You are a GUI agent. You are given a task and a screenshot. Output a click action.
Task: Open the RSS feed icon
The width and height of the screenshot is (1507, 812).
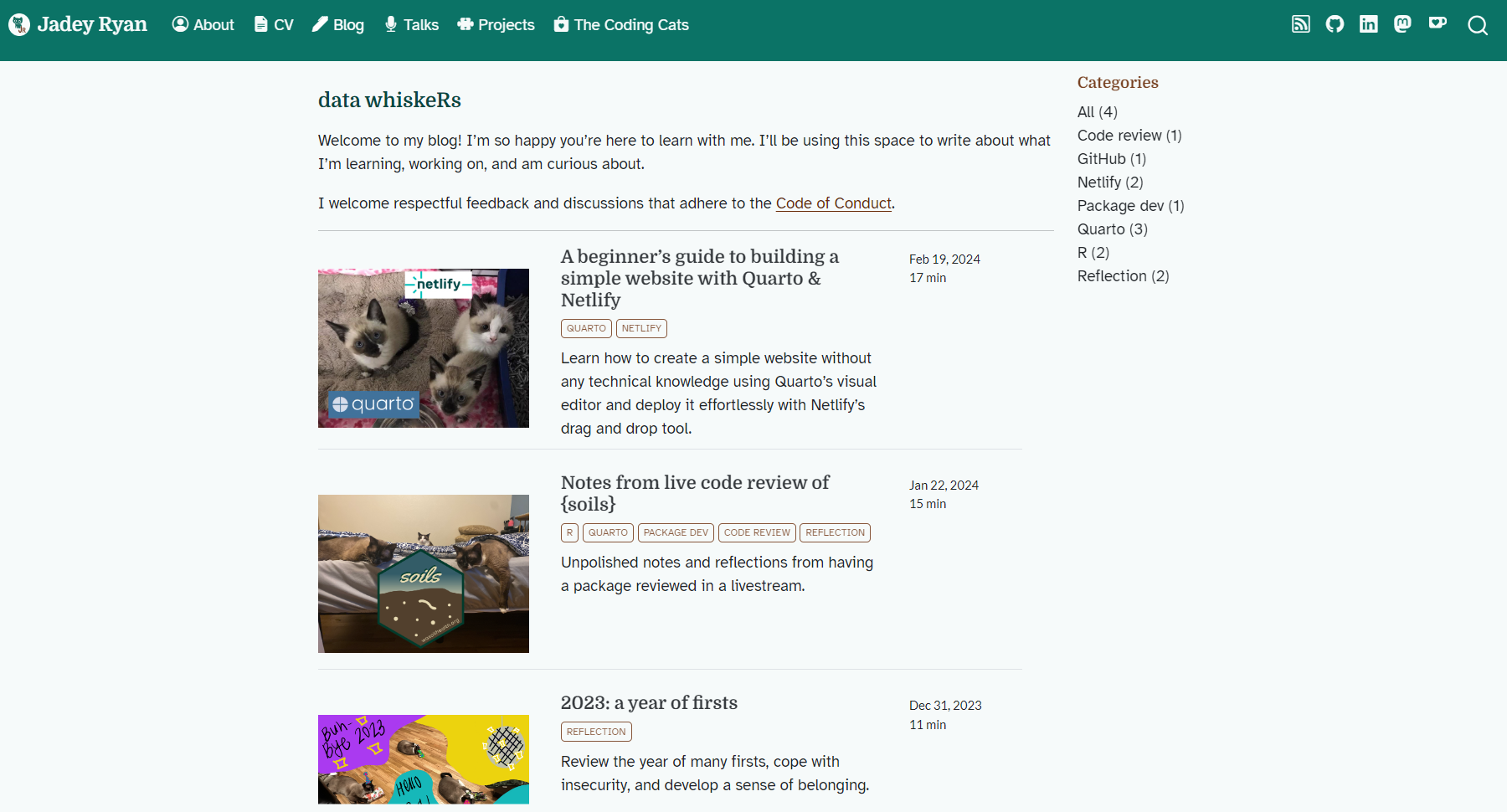[1301, 24]
